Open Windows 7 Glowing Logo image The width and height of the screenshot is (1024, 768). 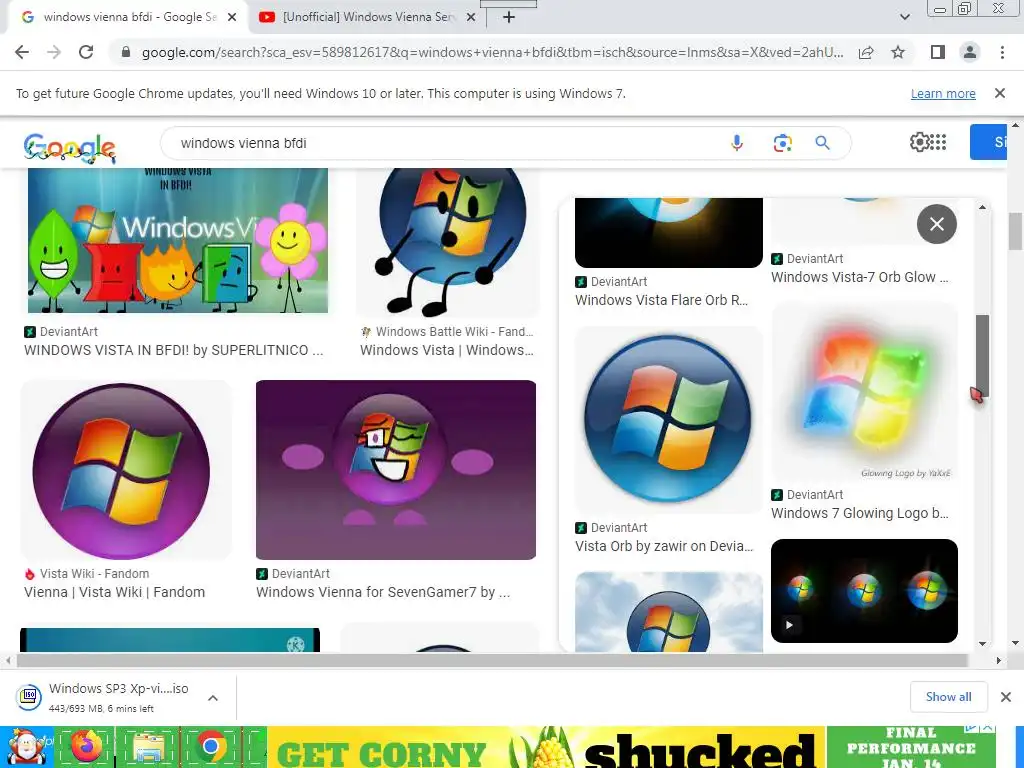[864, 392]
